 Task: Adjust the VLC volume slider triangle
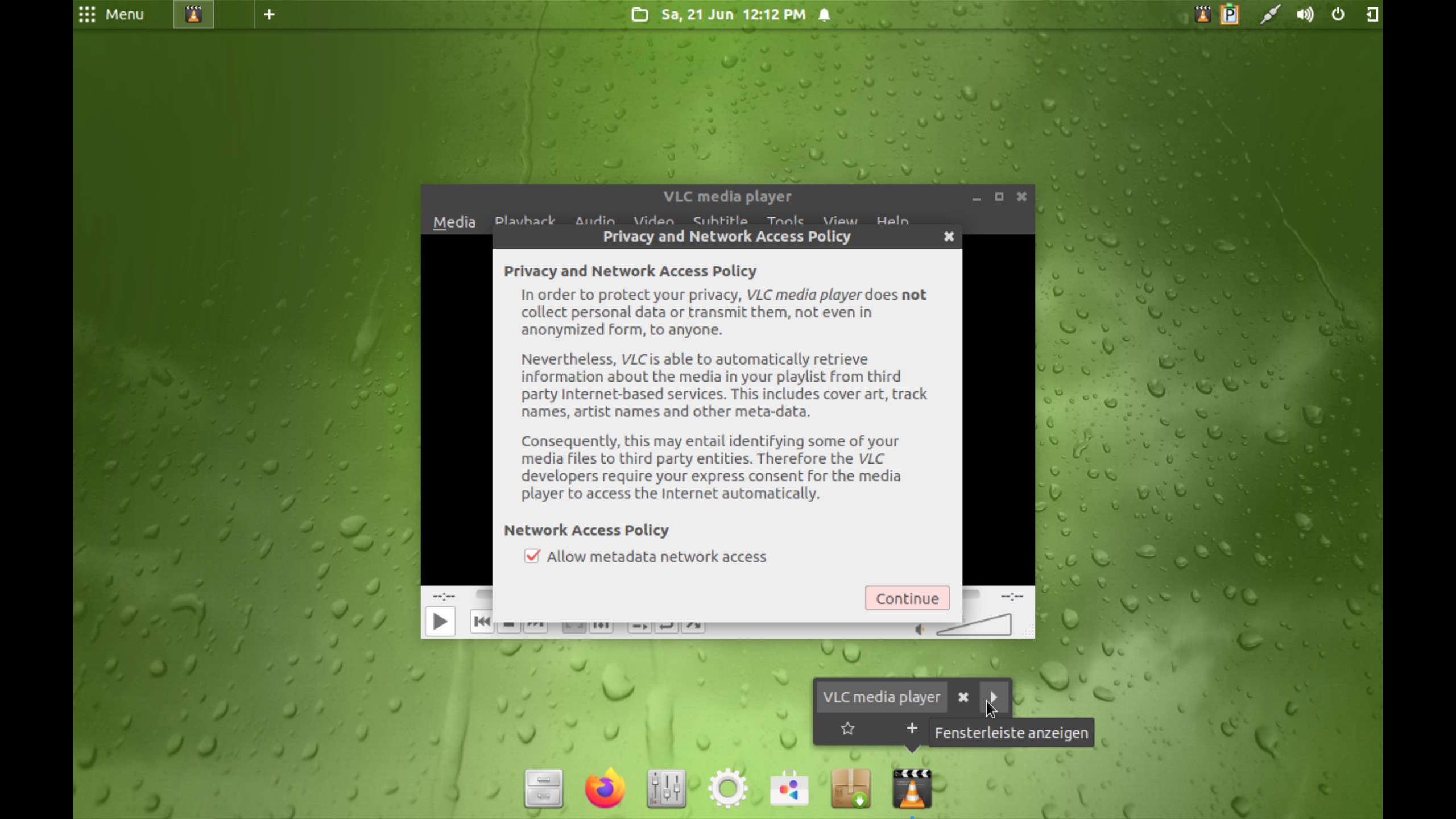point(974,624)
